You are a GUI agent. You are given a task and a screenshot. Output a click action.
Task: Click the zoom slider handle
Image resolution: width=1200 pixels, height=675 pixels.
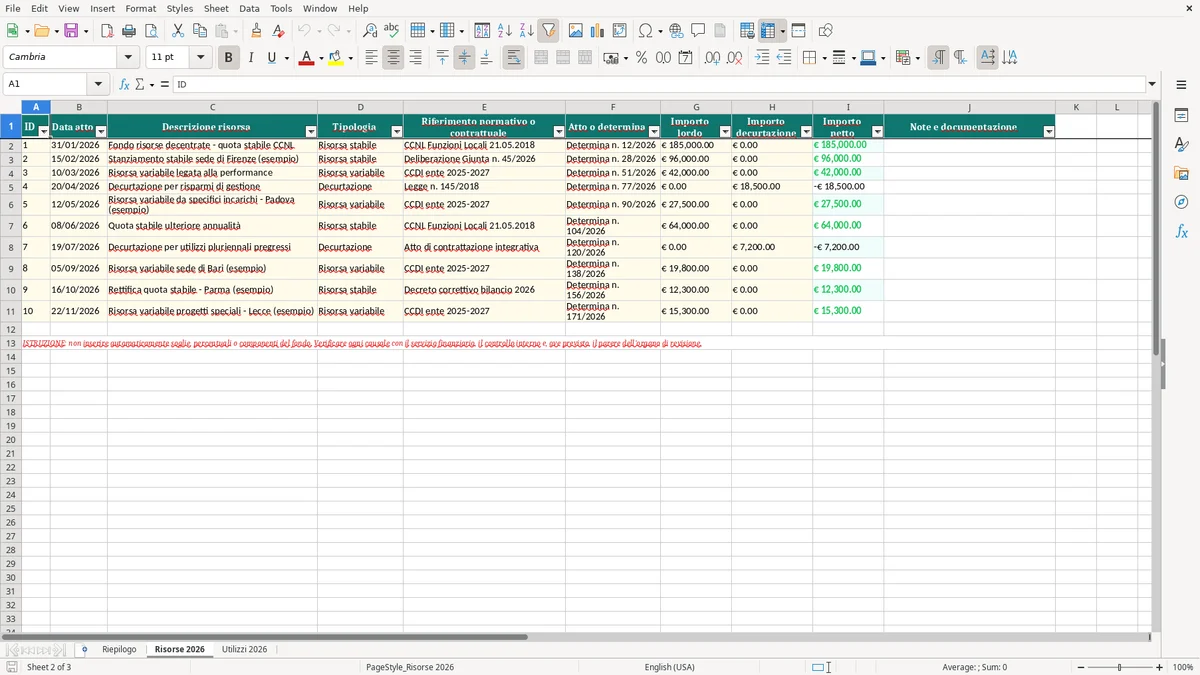point(1120,667)
